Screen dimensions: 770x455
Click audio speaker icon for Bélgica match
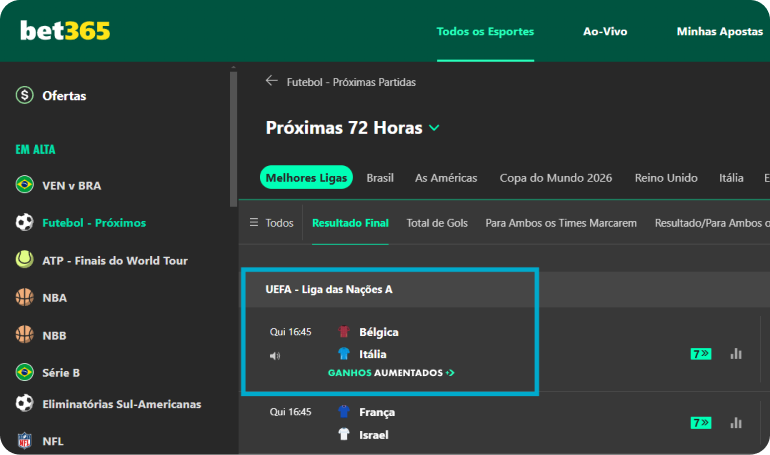click(275, 355)
